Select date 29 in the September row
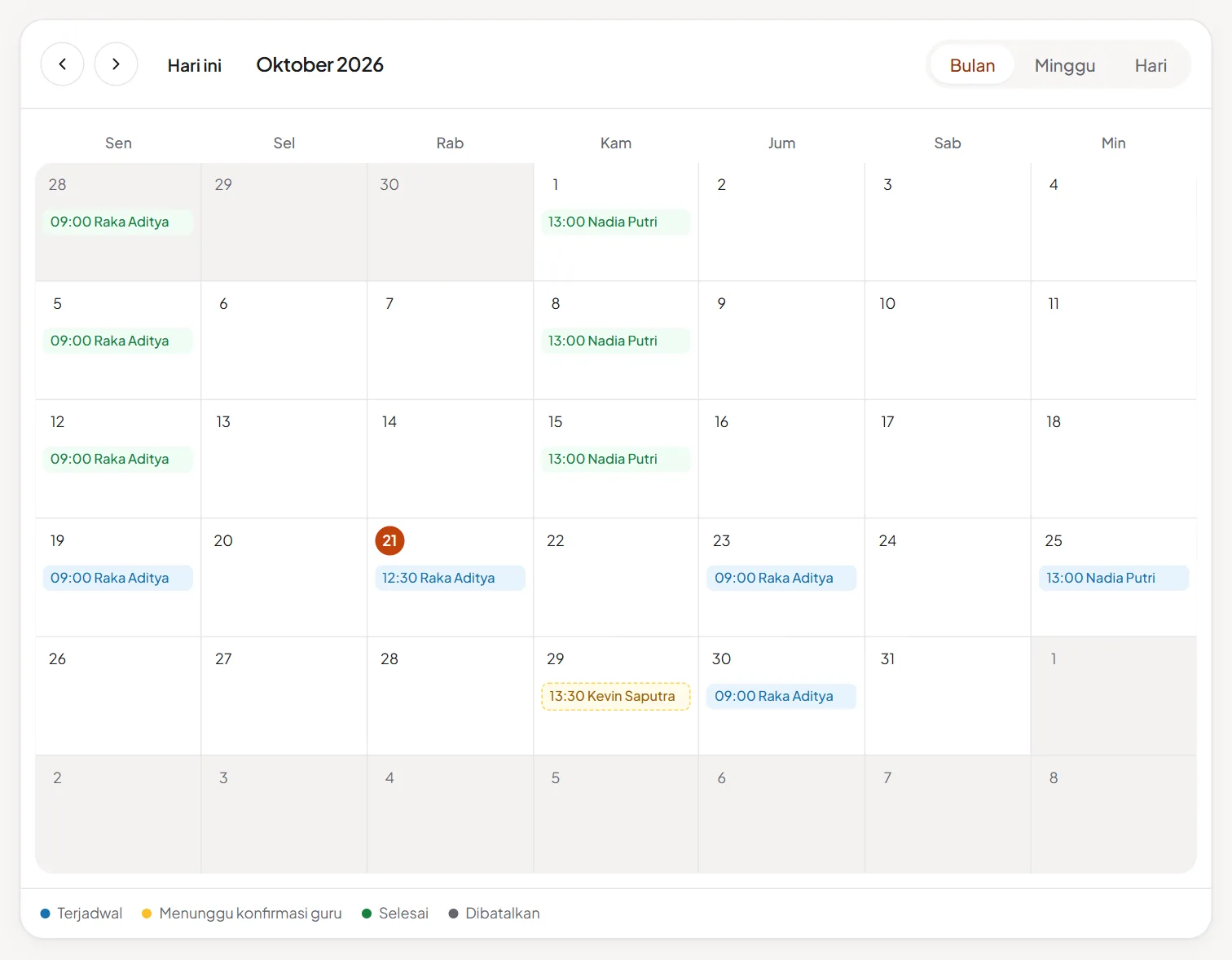Viewport: 1232px width, 960px height. [223, 184]
